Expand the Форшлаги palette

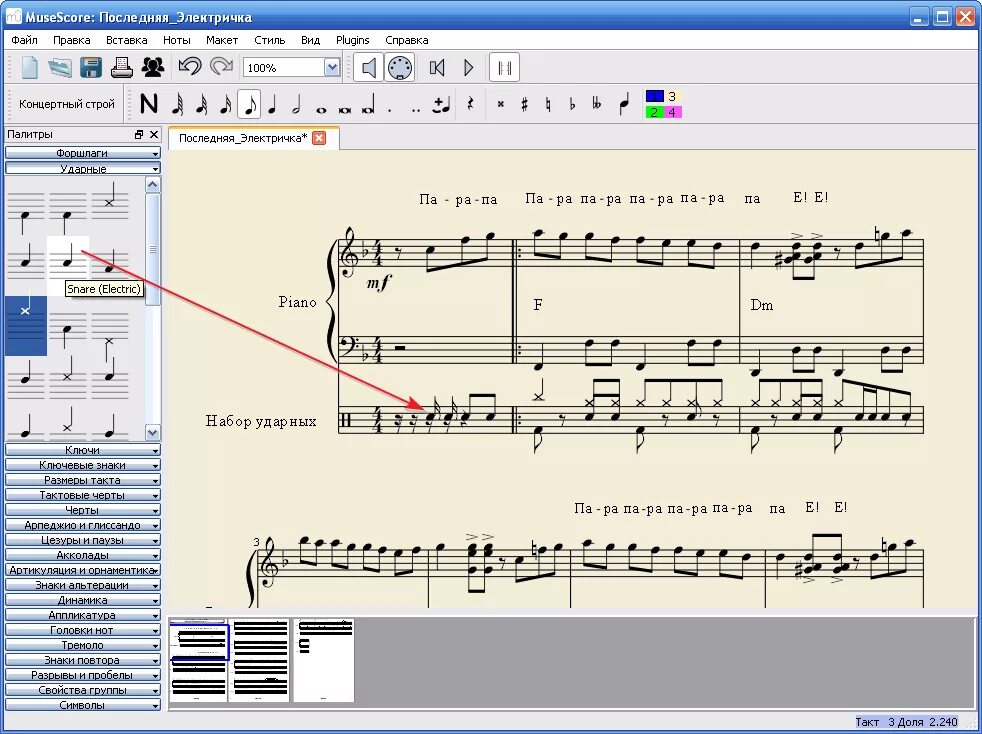(x=83, y=153)
